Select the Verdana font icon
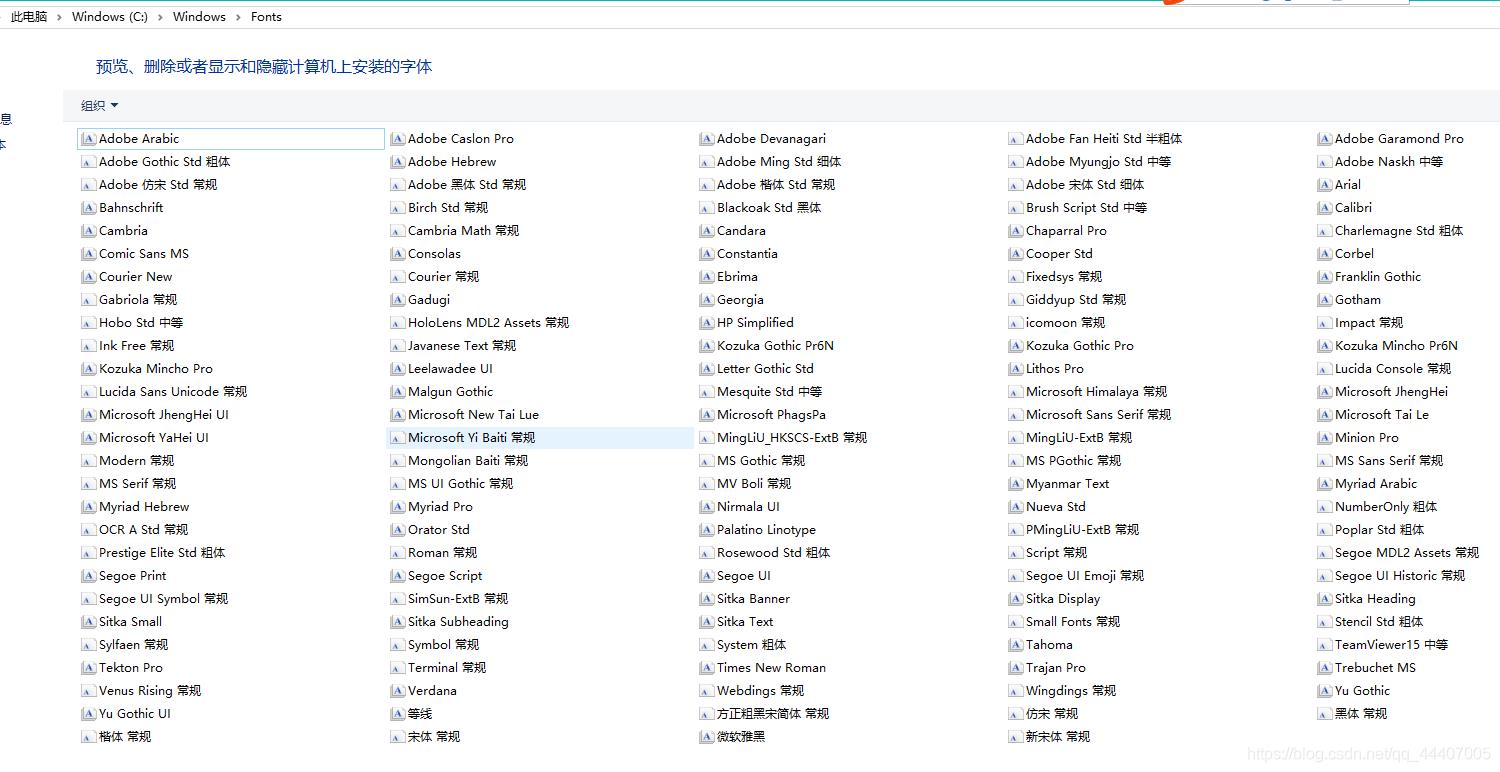 tap(397, 691)
